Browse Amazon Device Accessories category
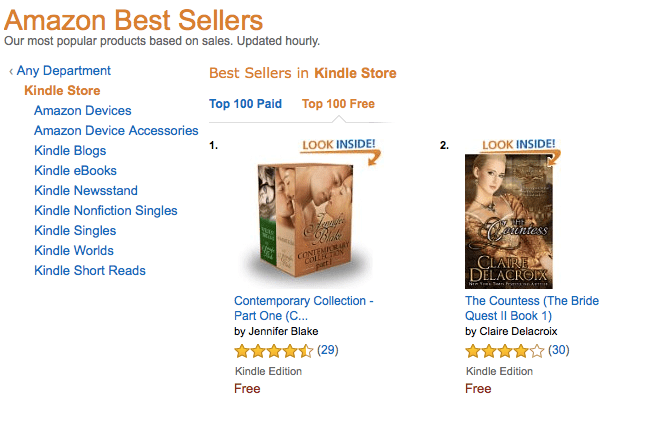 tap(116, 131)
